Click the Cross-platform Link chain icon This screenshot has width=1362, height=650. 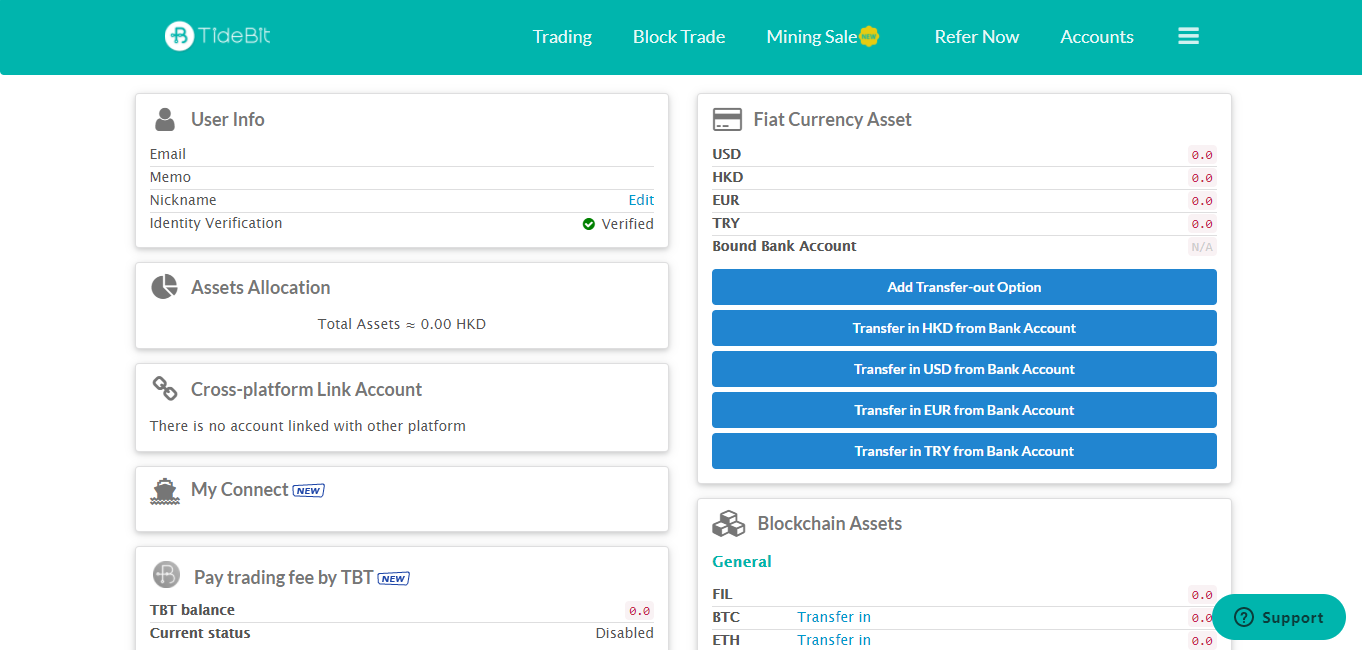click(165, 389)
